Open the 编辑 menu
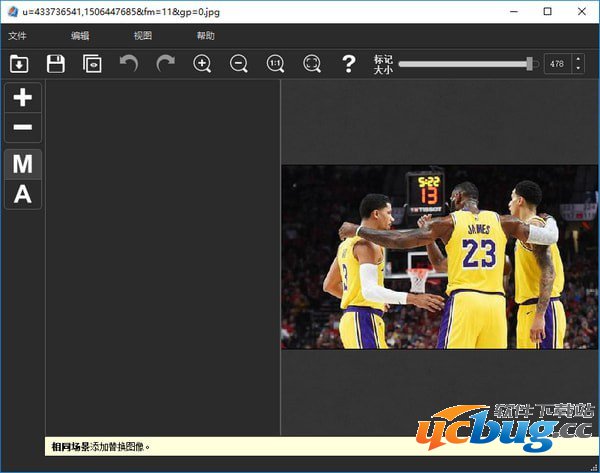This screenshot has height=473, width=600. click(x=80, y=36)
